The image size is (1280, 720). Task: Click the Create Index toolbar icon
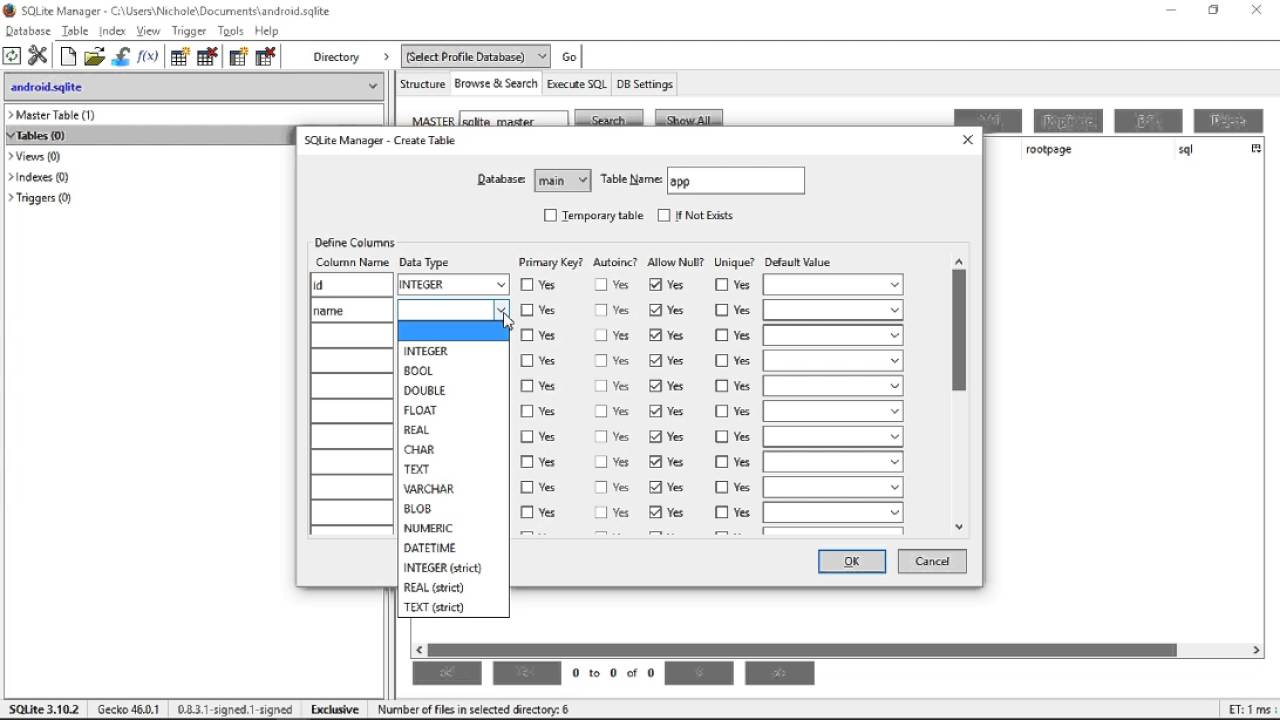click(238, 56)
